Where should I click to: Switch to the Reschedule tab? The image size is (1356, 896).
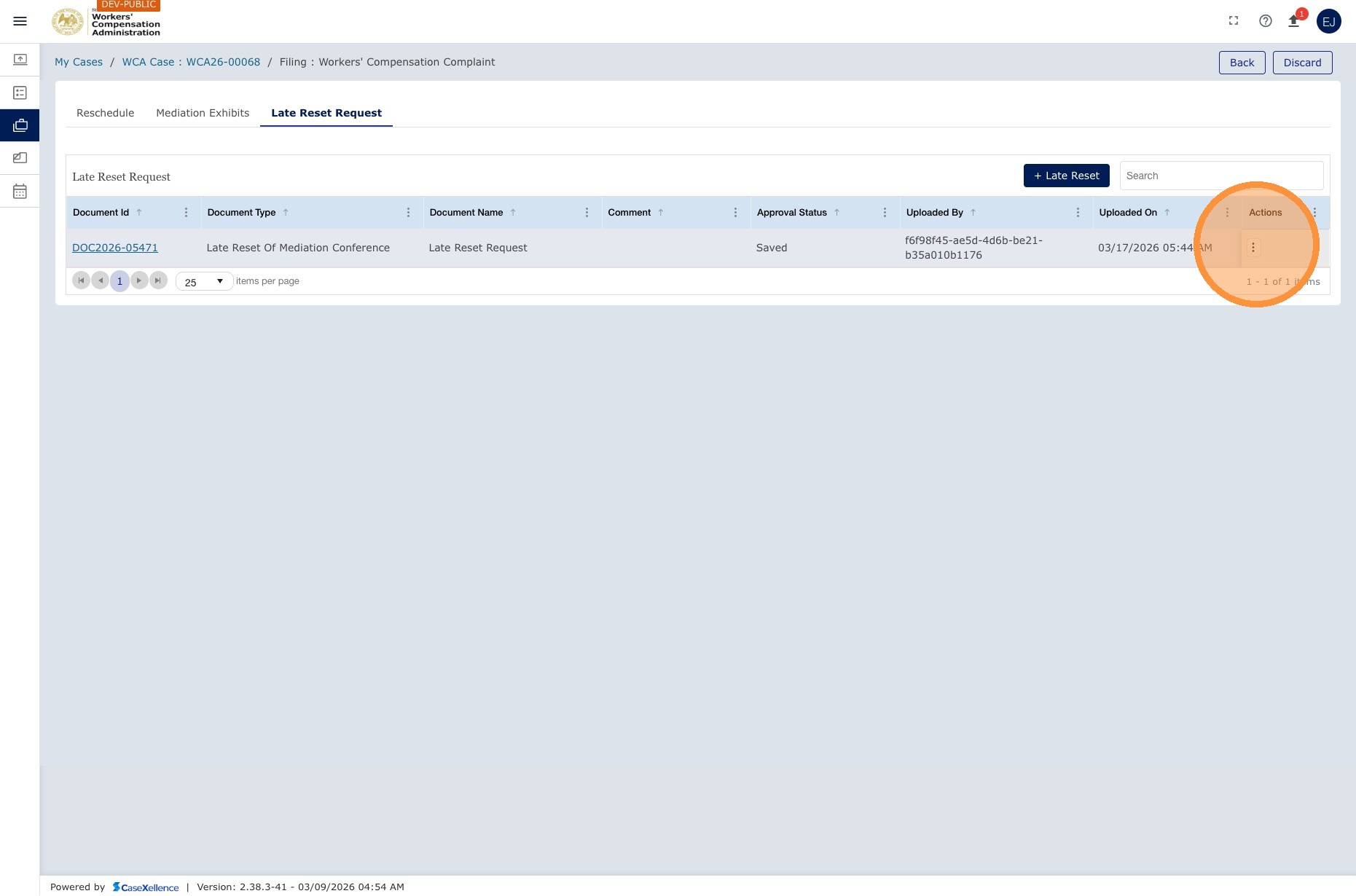pos(105,113)
